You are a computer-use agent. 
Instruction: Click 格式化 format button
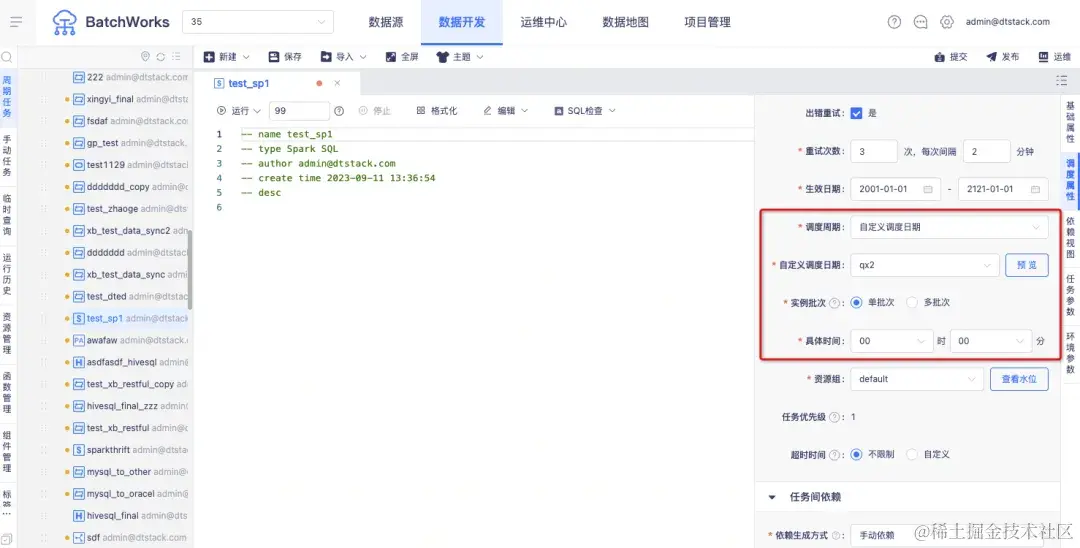click(x=437, y=111)
